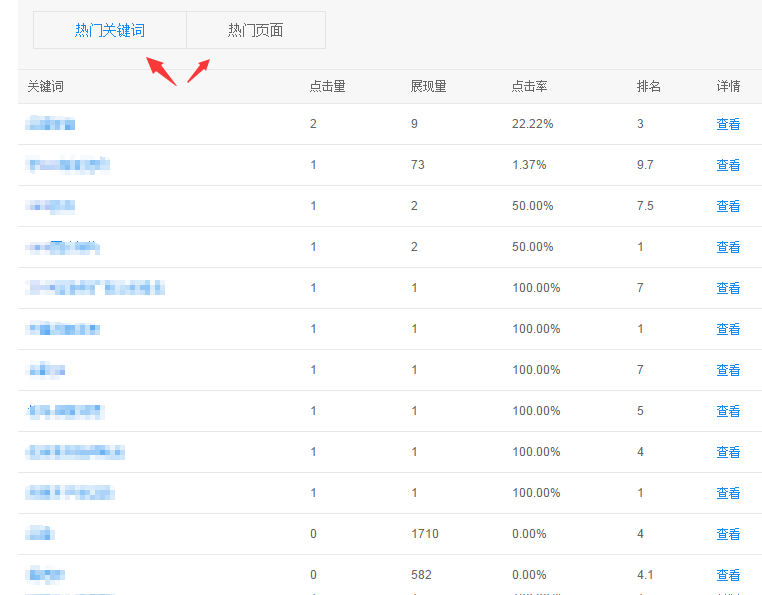This screenshot has width=762, height=595.
Task: View details for the row with 582 impressions
Action: [x=728, y=575]
